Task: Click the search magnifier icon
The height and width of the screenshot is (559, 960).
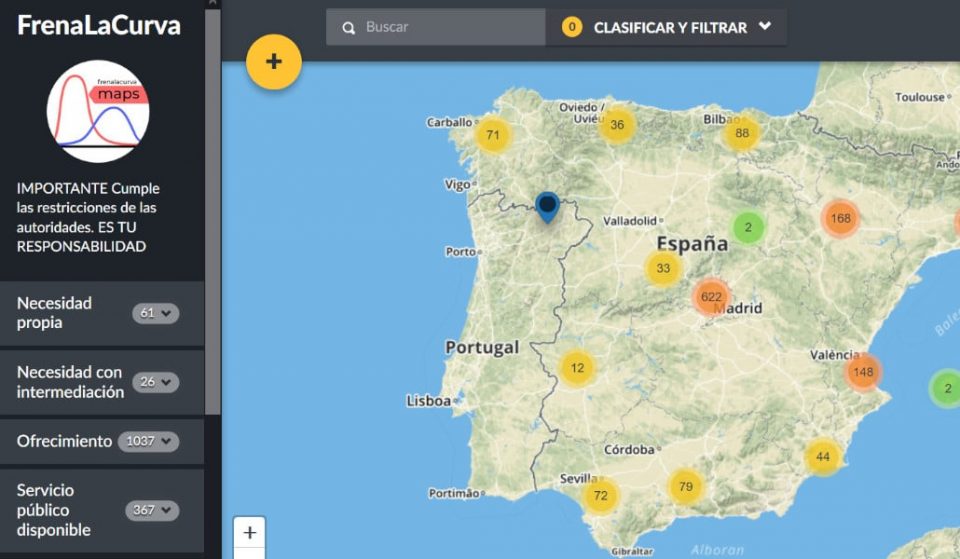Action: 348,28
